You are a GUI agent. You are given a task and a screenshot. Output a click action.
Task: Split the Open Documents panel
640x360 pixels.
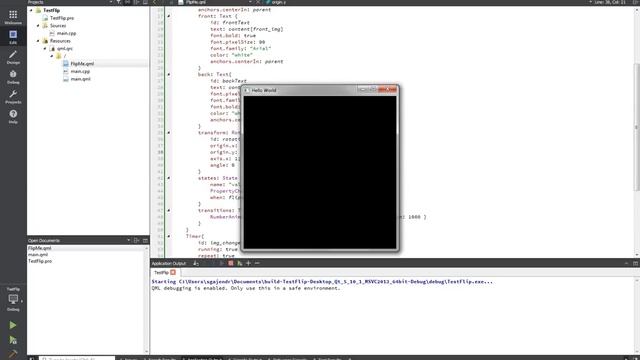click(137, 240)
